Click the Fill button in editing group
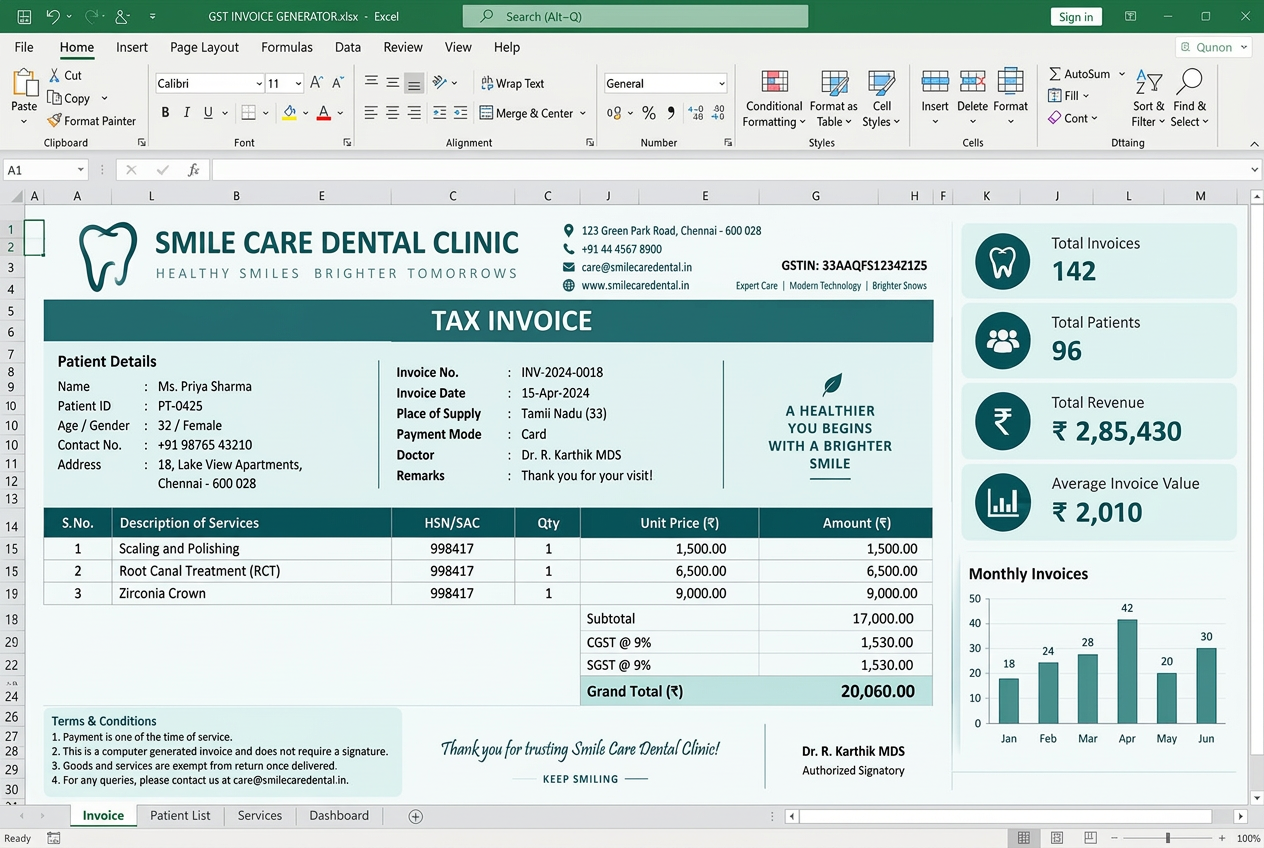 1069,96
